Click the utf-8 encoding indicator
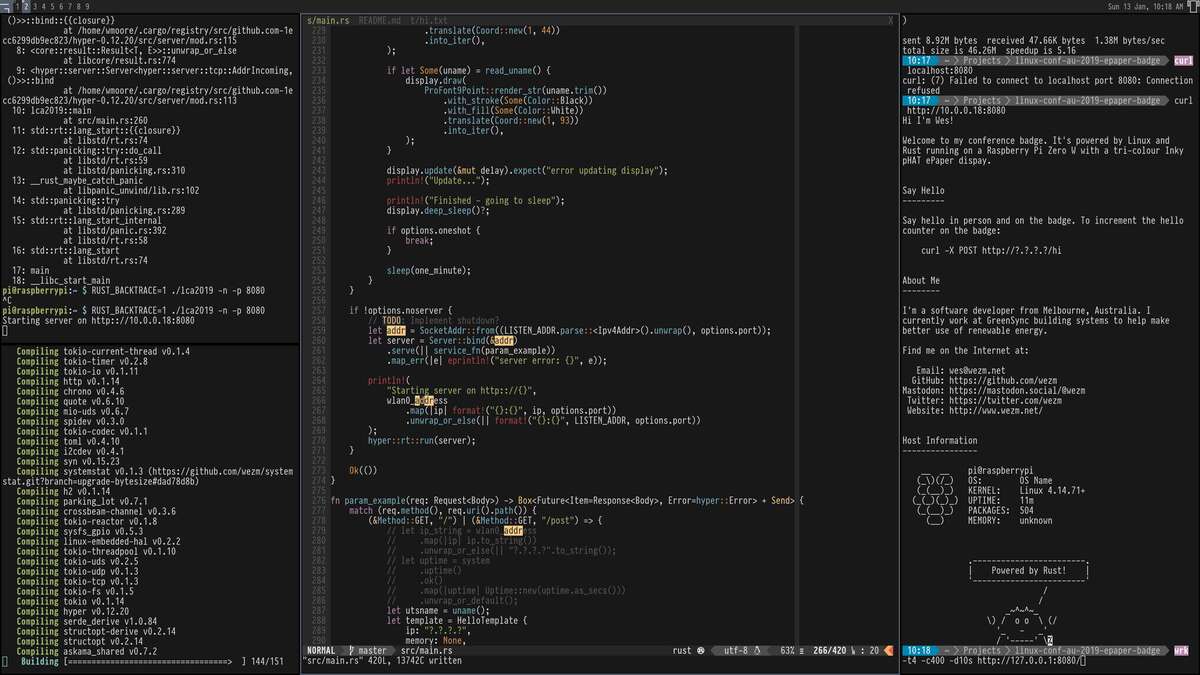The width and height of the screenshot is (1200, 675). tap(735, 650)
